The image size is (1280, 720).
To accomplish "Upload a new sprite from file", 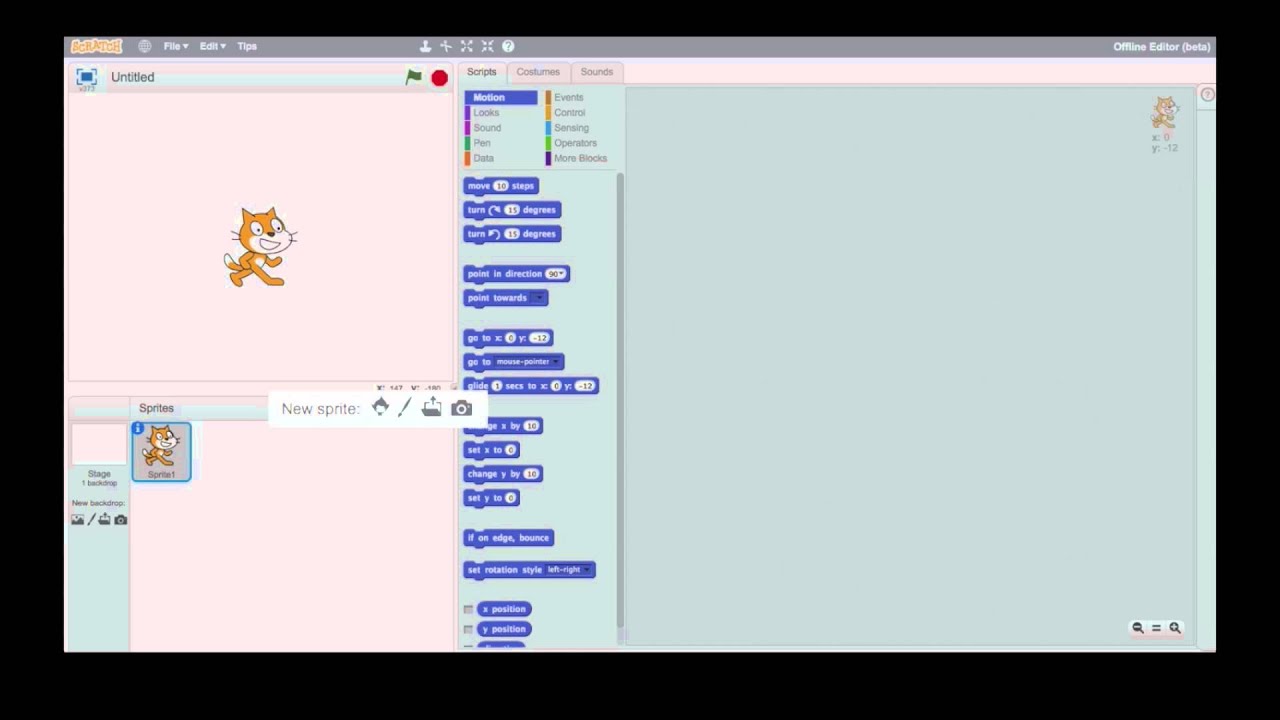I will (431, 407).
